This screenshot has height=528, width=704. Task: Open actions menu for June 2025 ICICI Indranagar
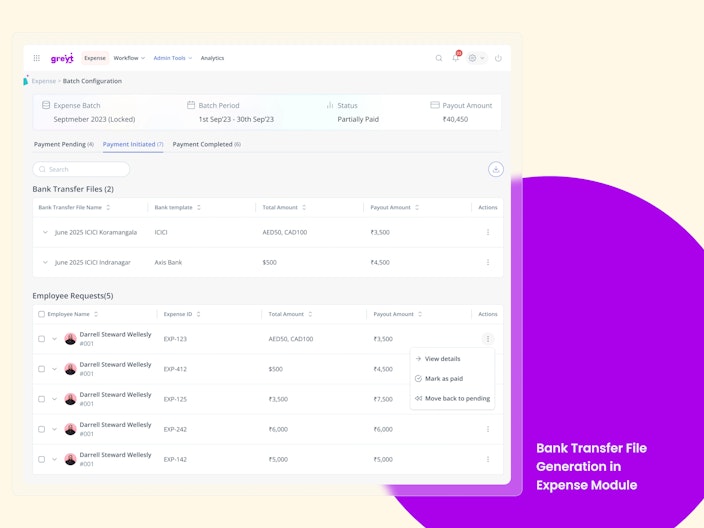pyautogui.click(x=488, y=262)
